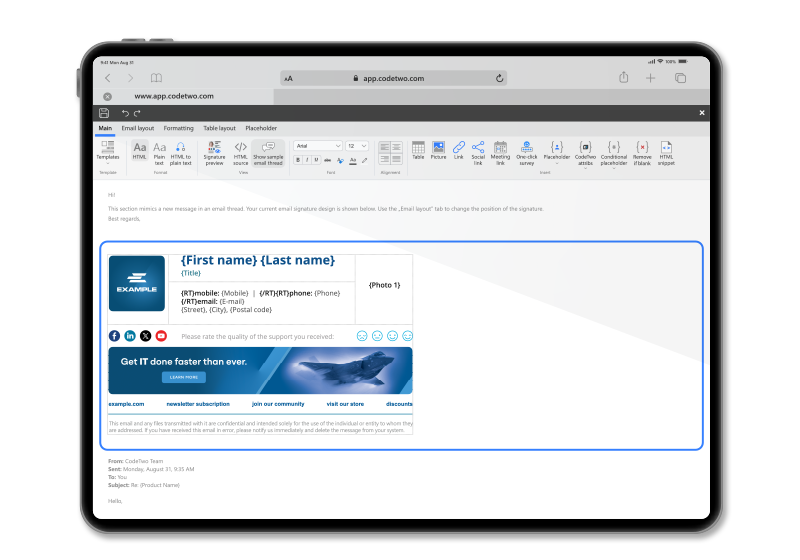Select the EXAMPLE logo image
800x560 pixels.
(x=137, y=284)
